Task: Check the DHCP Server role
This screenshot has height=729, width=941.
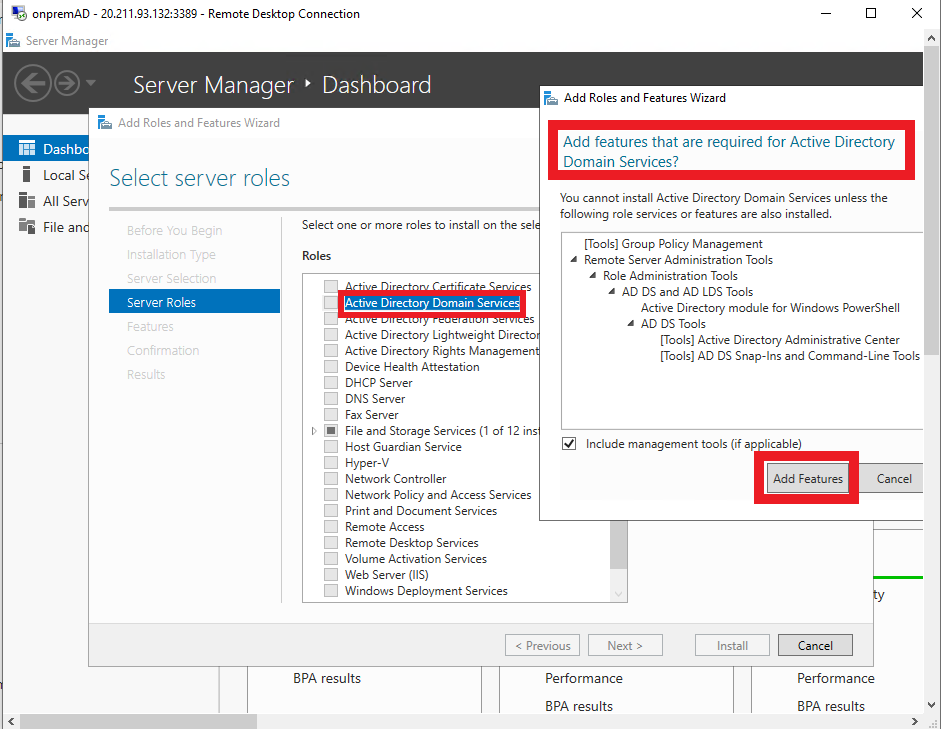Action: pyautogui.click(x=331, y=382)
